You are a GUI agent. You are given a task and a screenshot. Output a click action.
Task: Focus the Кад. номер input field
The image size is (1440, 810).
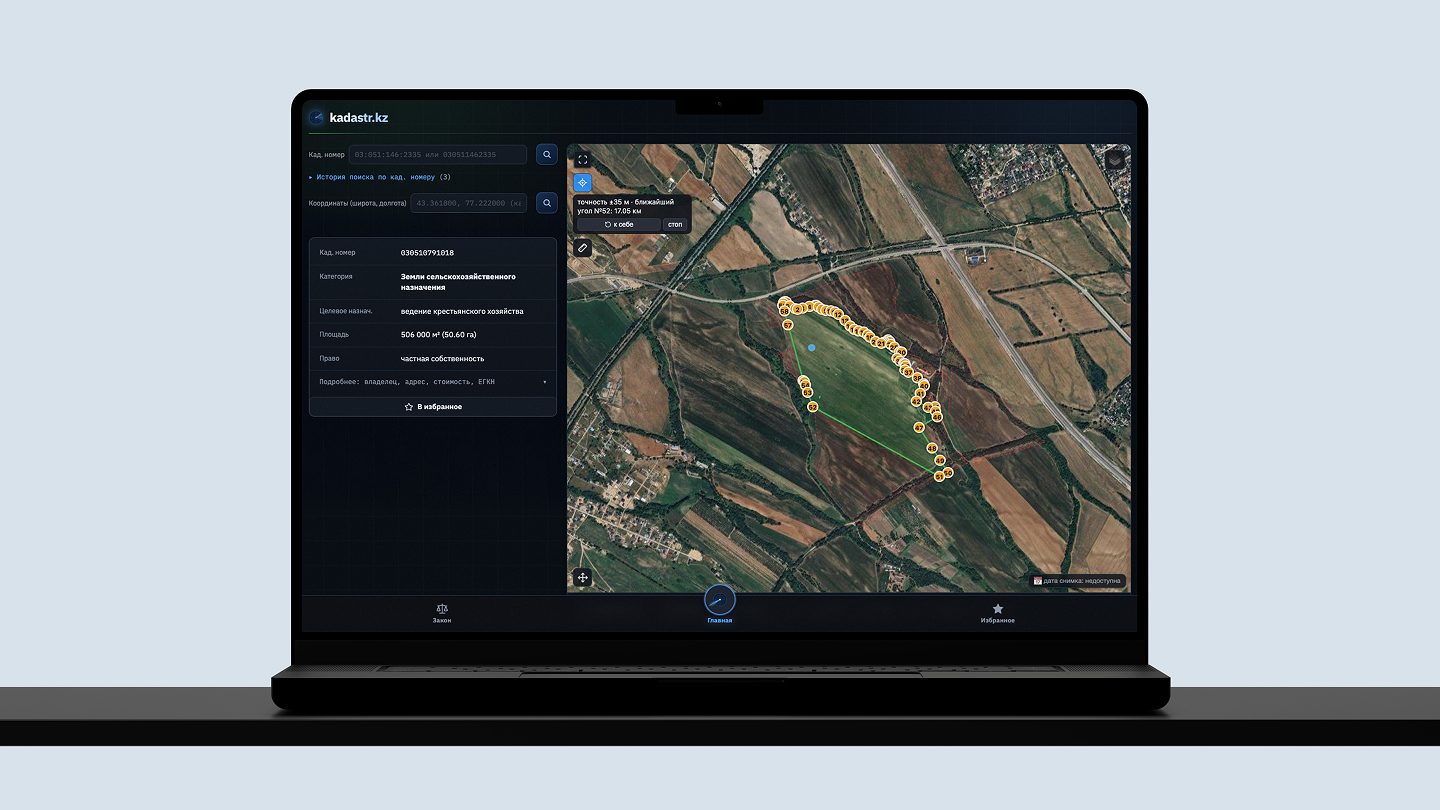click(437, 154)
